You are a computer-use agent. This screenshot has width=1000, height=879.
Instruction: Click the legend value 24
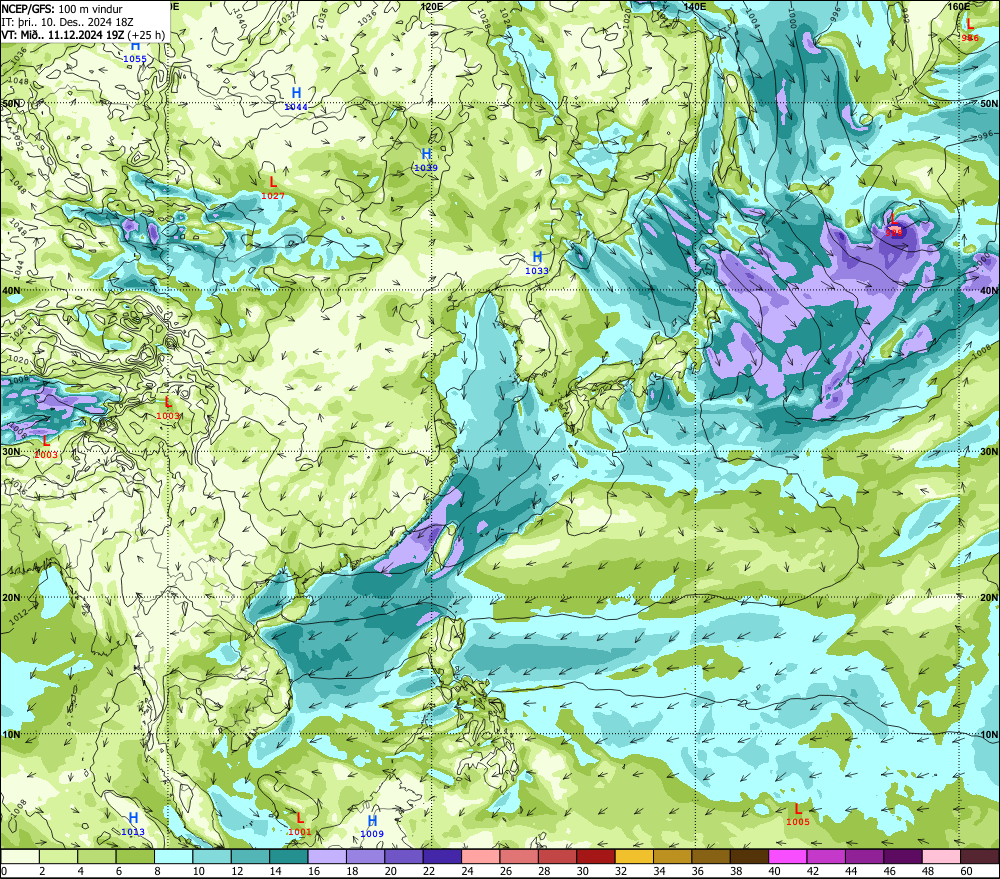467,871
